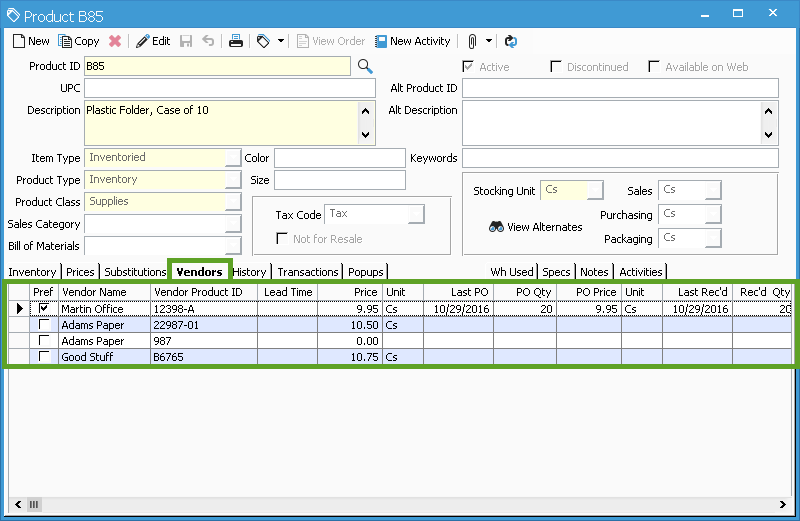
Task: Click the Copy product toolbar icon
Action: tap(65, 41)
